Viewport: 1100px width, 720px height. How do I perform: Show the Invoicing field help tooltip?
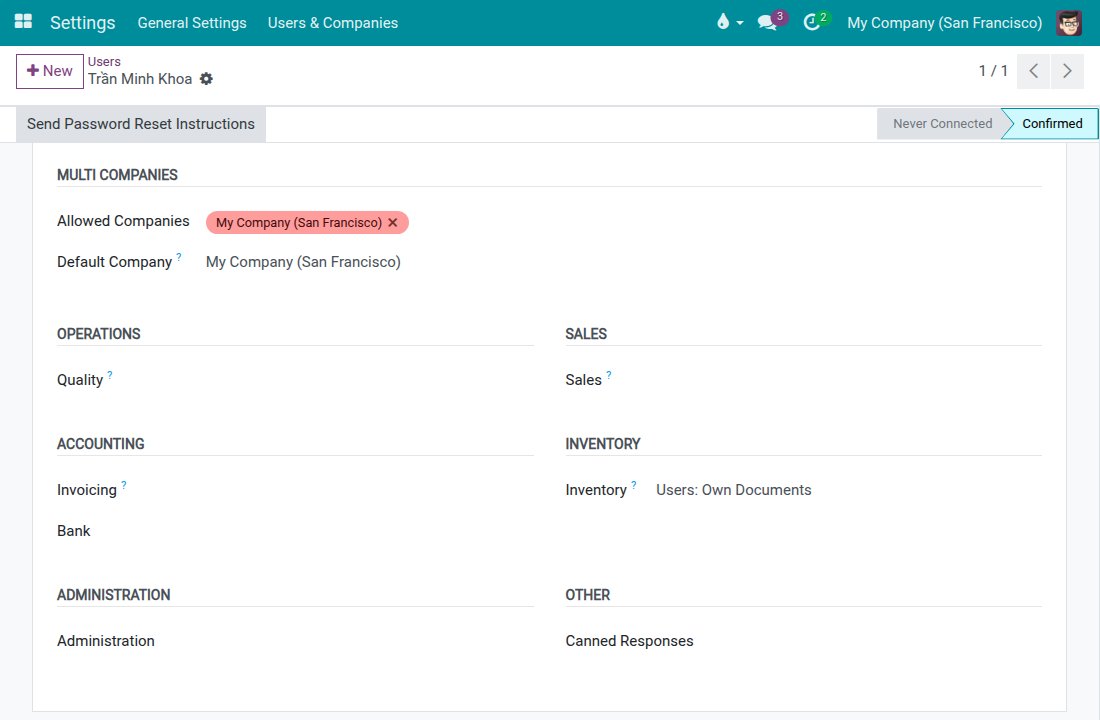click(123, 485)
